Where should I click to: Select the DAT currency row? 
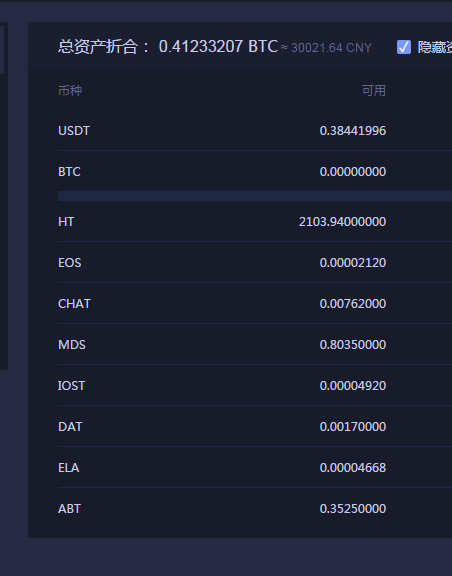coord(255,426)
